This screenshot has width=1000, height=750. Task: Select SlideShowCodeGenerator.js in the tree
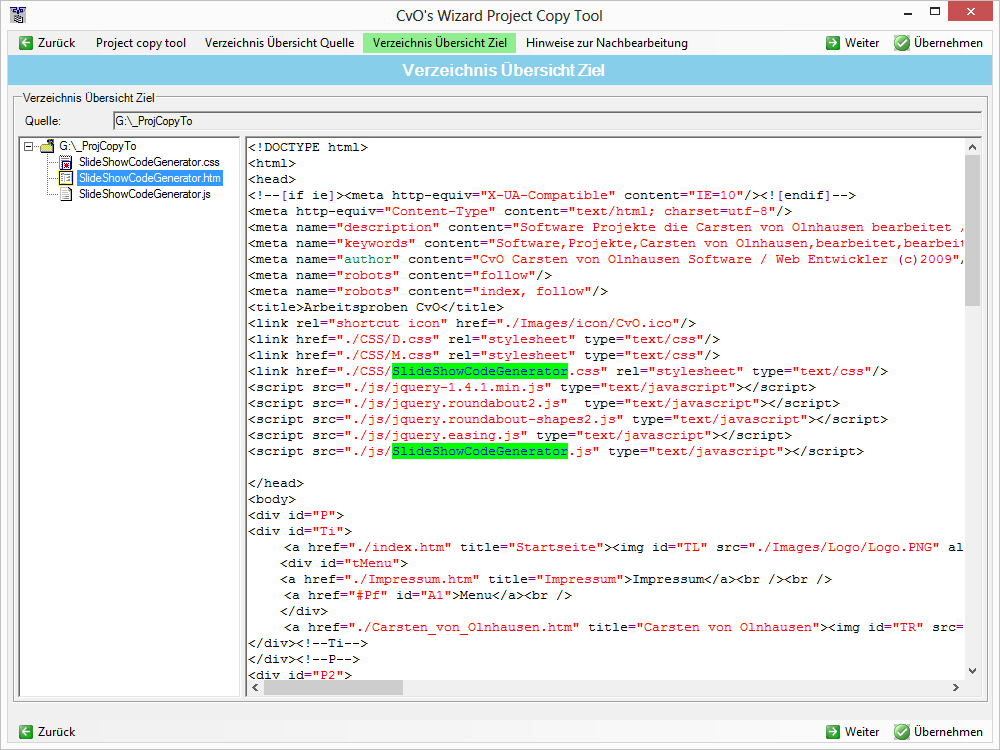(x=145, y=194)
